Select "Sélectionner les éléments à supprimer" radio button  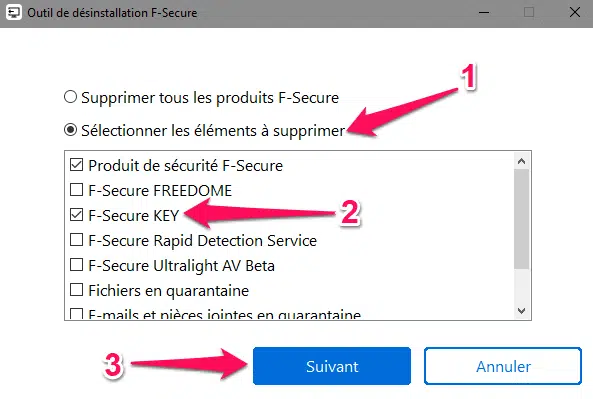pos(70,130)
